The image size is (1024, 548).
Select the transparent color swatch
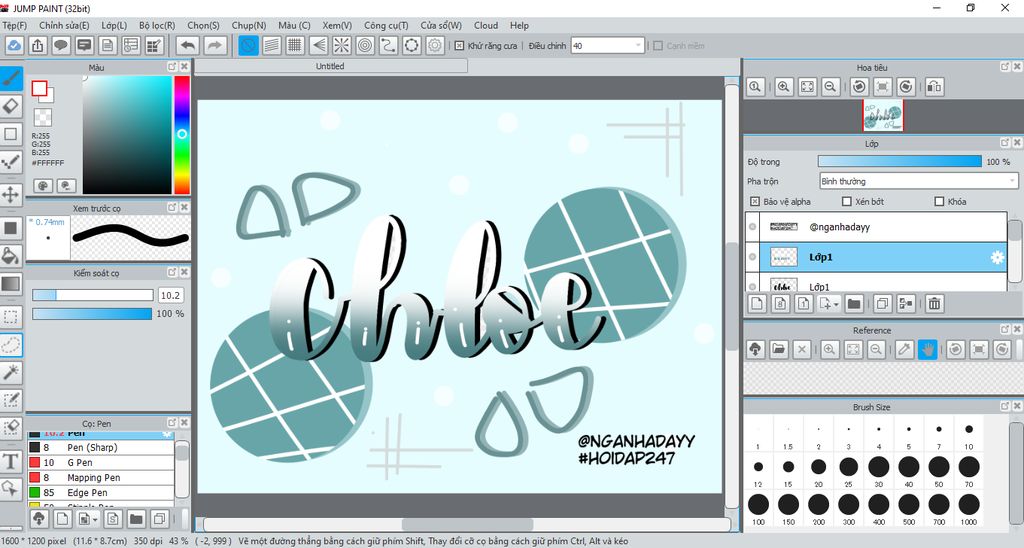click(42, 118)
